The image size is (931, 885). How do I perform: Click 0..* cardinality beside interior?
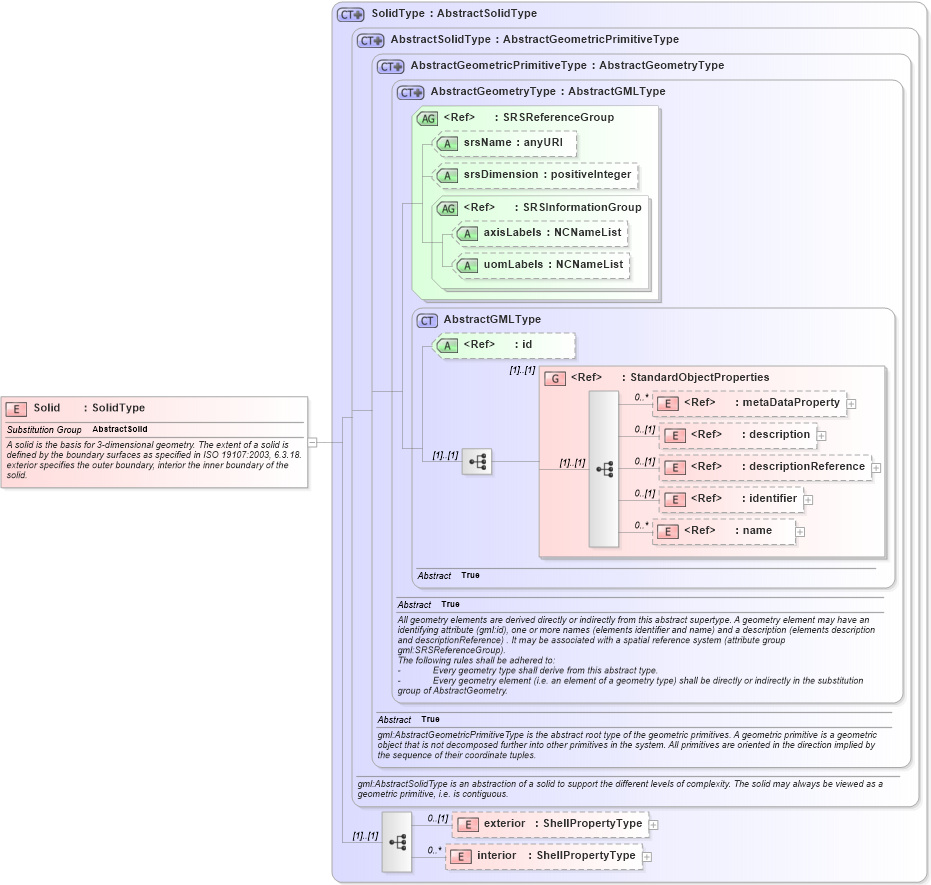[435, 850]
